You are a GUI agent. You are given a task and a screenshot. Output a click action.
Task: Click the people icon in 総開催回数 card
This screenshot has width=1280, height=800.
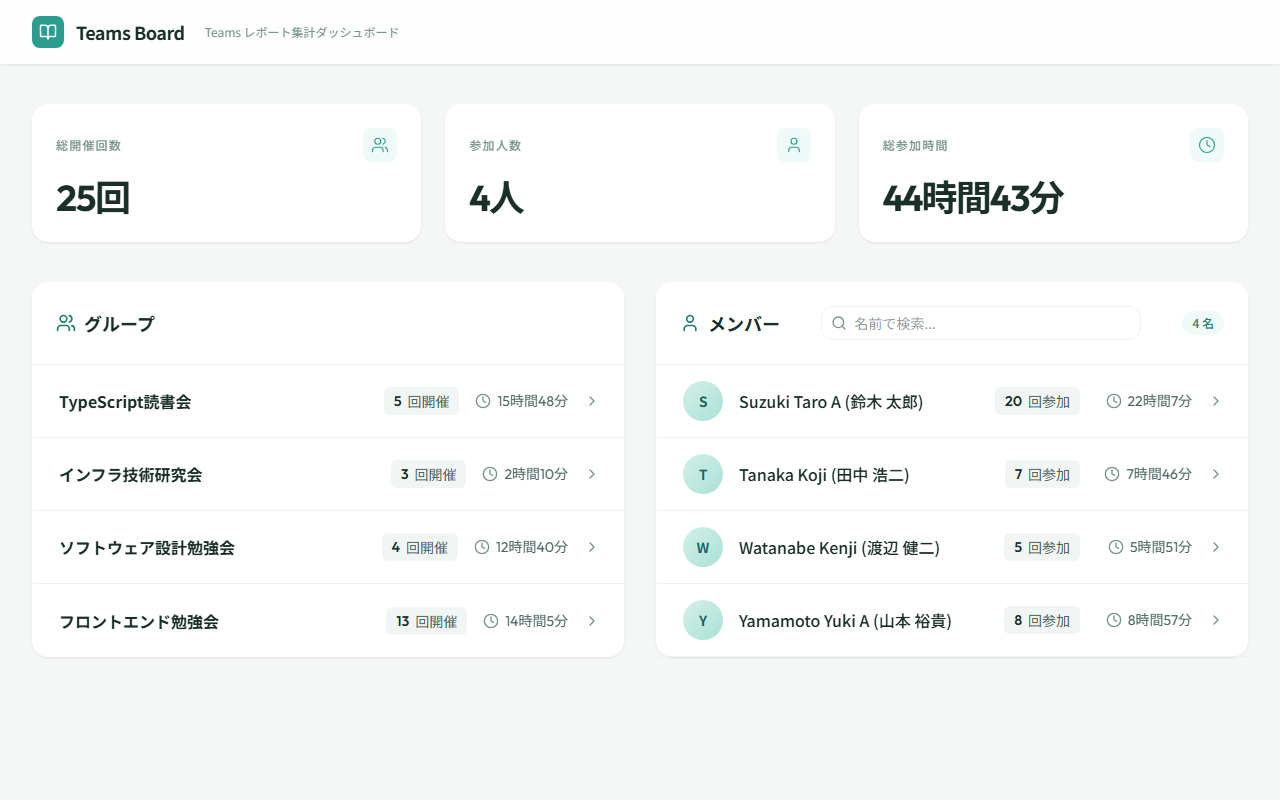click(380, 145)
